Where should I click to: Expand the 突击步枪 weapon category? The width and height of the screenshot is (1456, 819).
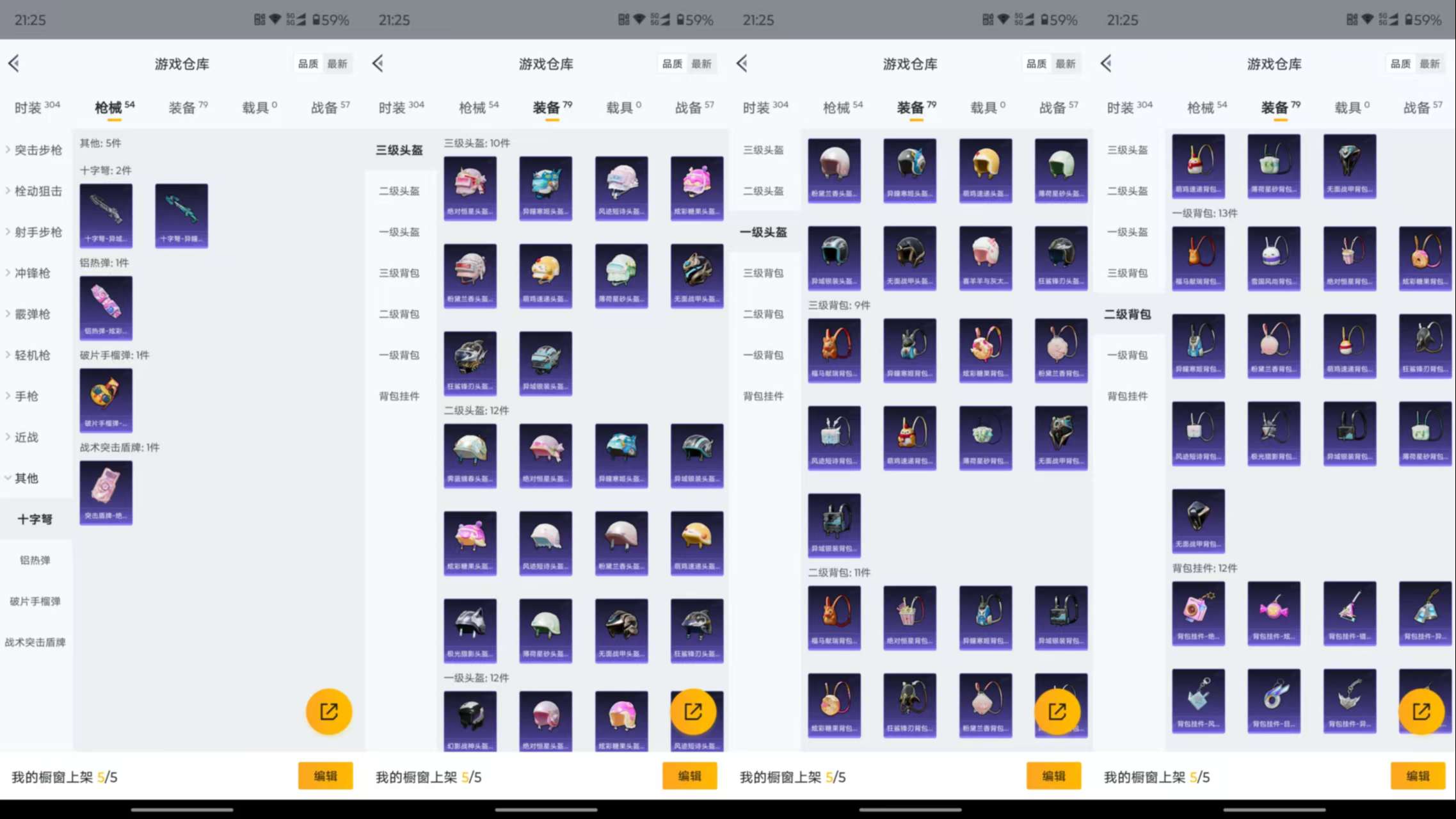pos(37,150)
